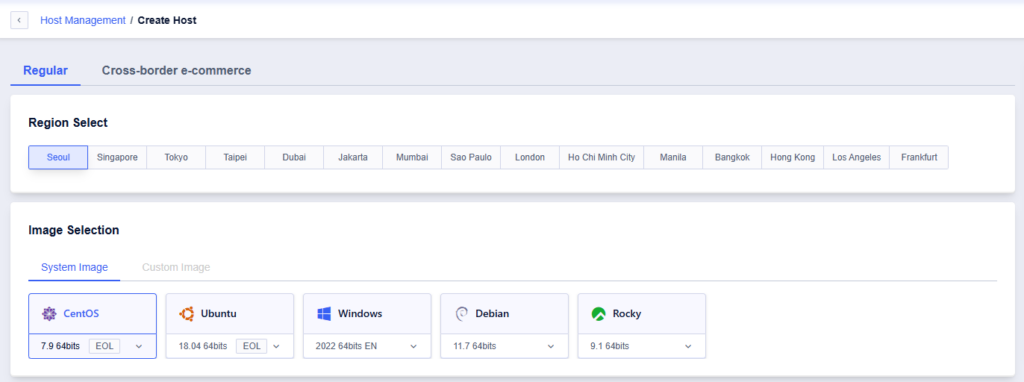Viewport: 1024px width, 382px height.
Task: Click the EOL tag under CentOS
Action: tap(104, 346)
